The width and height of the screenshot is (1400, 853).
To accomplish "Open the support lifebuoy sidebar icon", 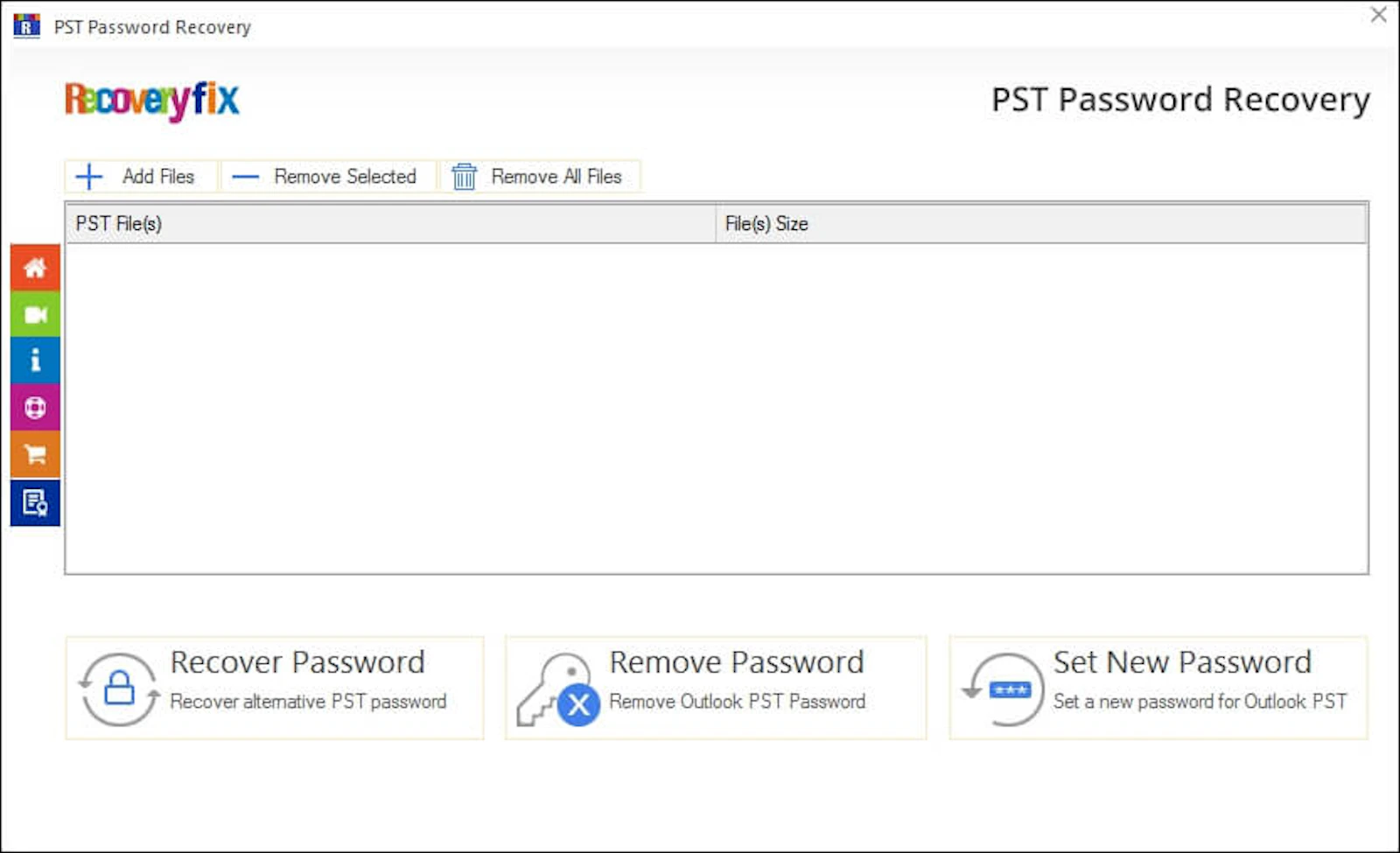I will click(35, 408).
